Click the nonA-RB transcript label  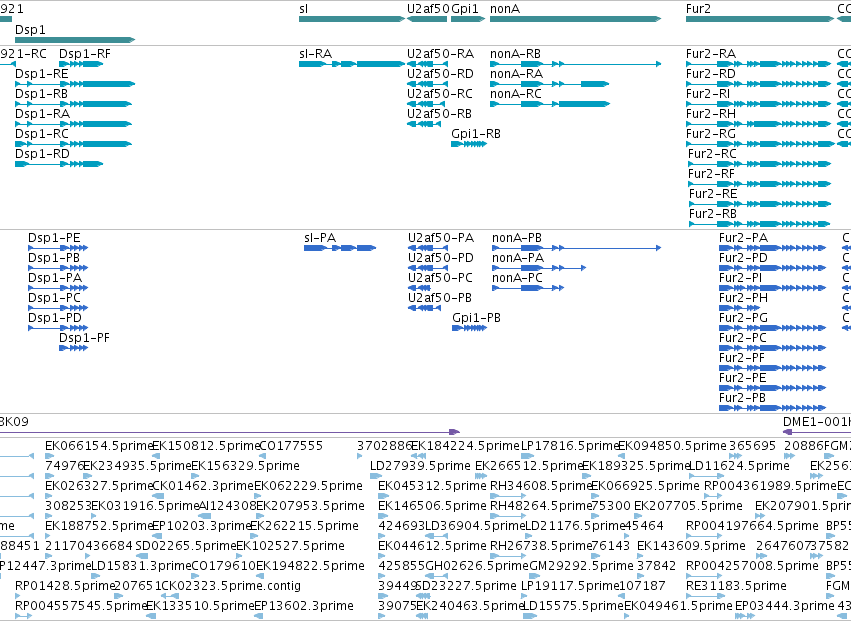[516, 54]
